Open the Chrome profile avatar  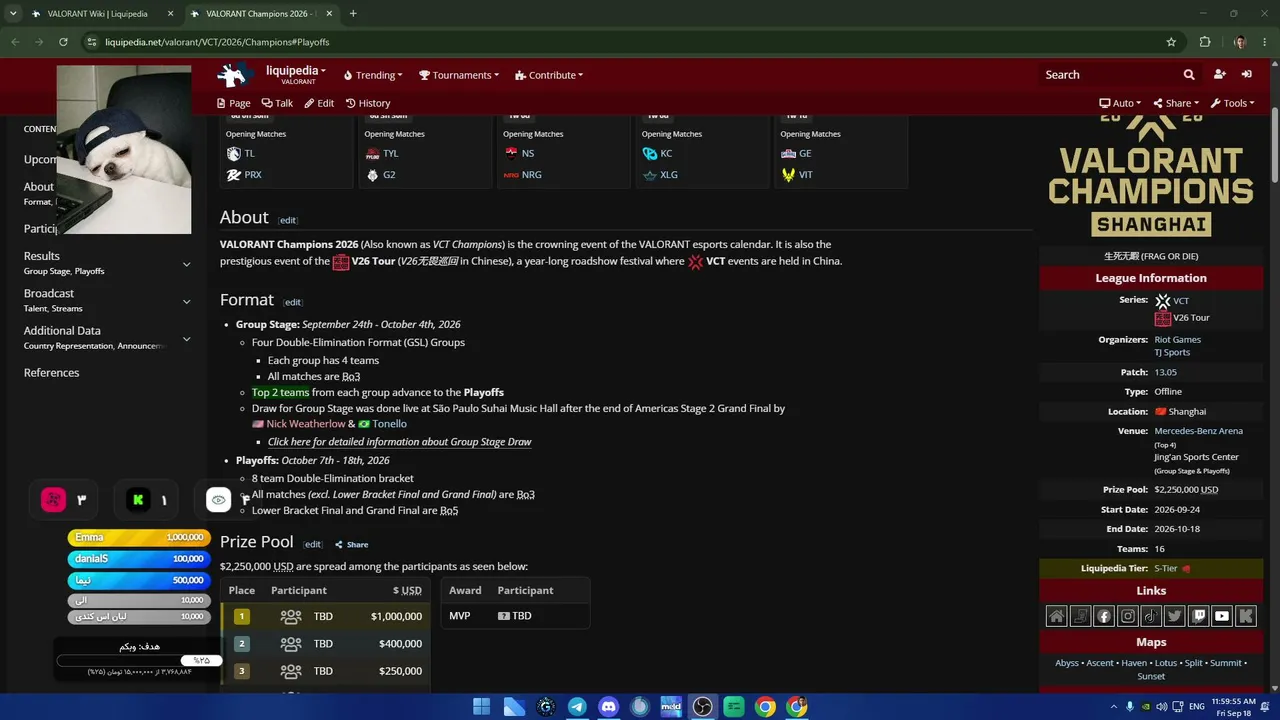pyautogui.click(x=1240, y=42)
